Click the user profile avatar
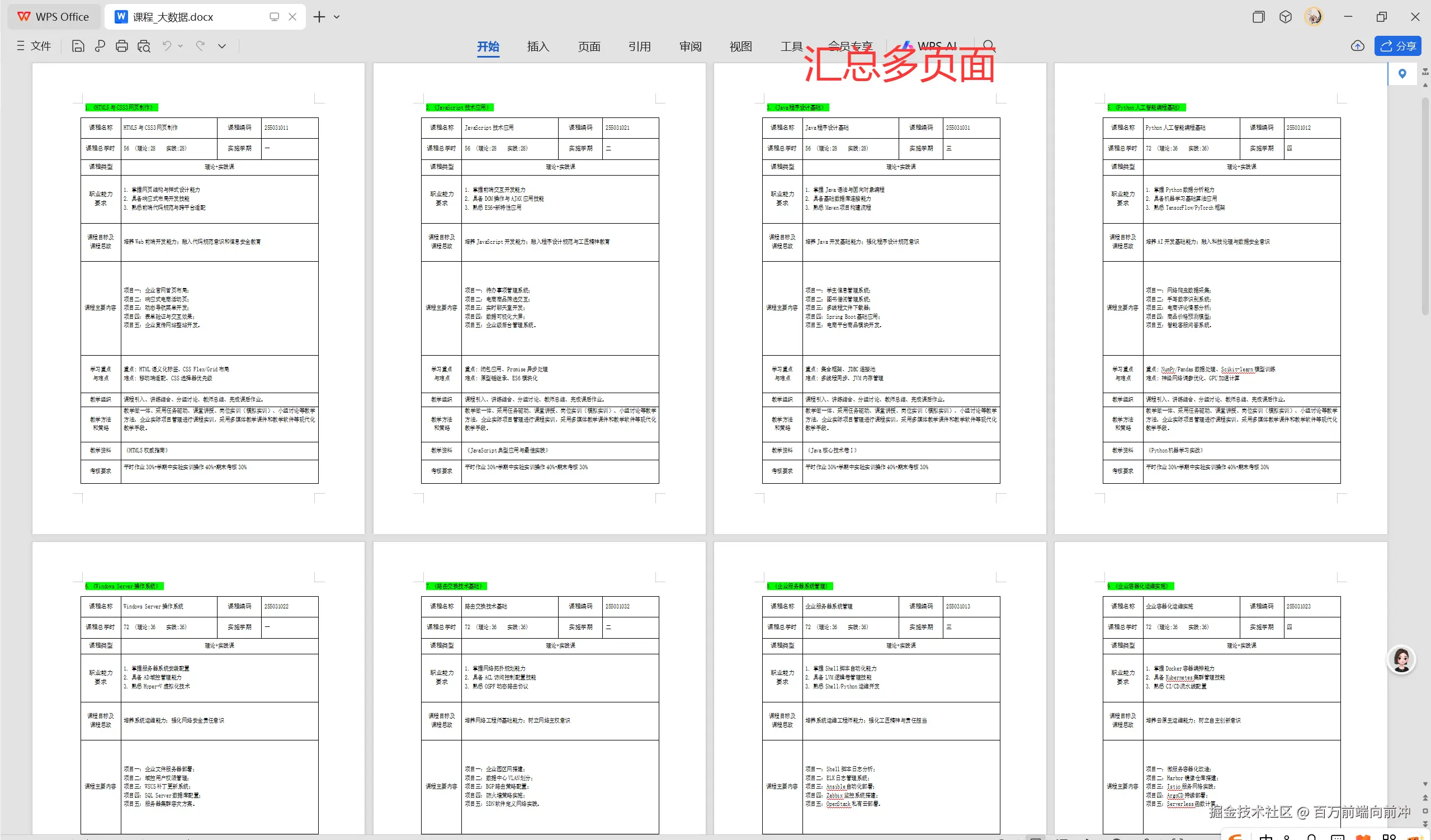The height and width of the screenshot is (840, 1431). [1314, 17]
